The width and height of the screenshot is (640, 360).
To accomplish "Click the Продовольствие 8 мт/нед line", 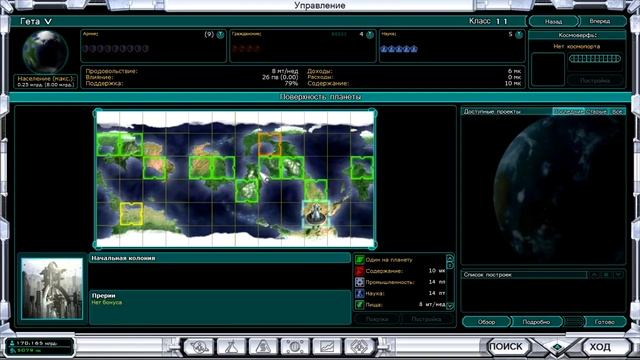I will click(191, 71).
